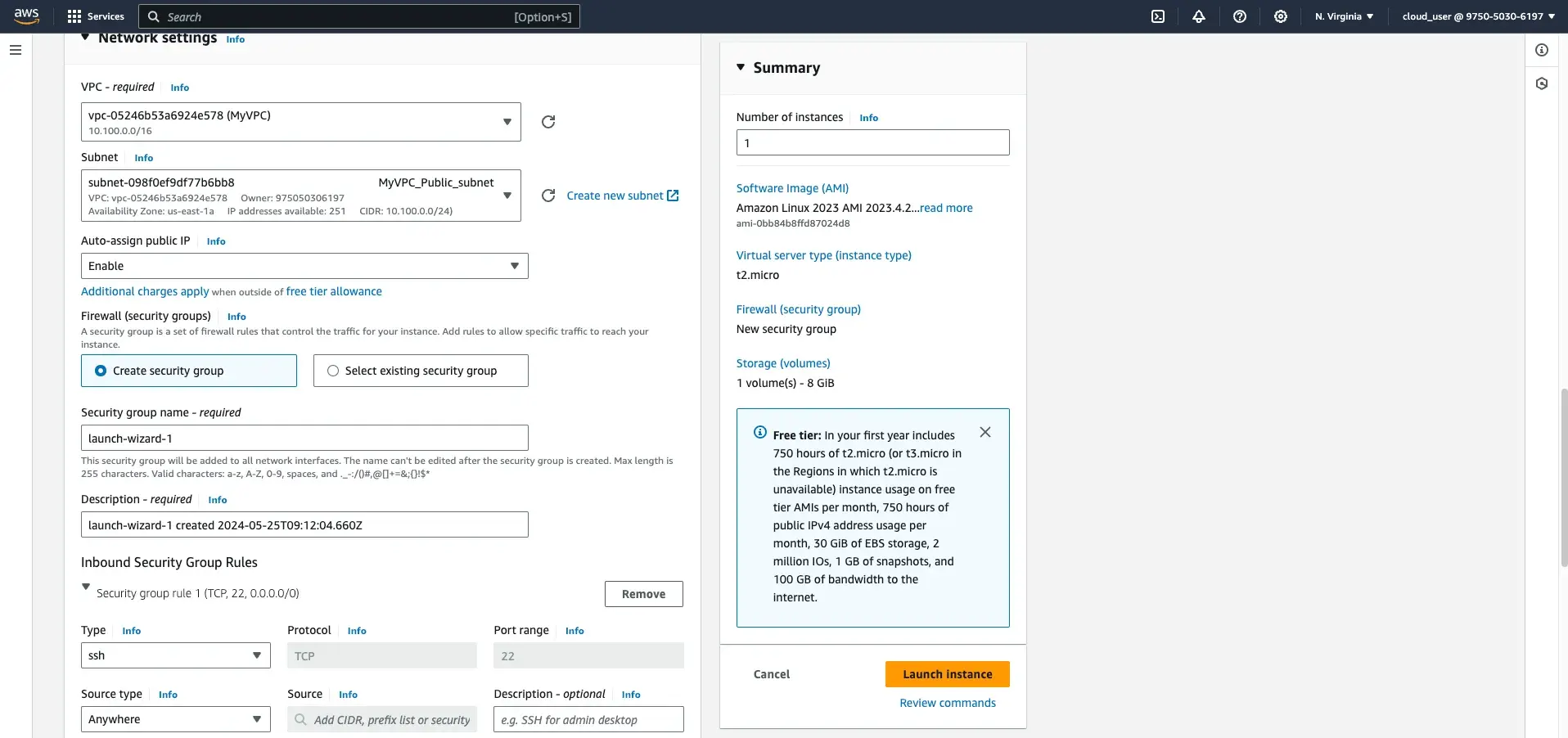Open the Services menu
The width and height of the screenshot is (1568, 738).
[x=96, y=16]
